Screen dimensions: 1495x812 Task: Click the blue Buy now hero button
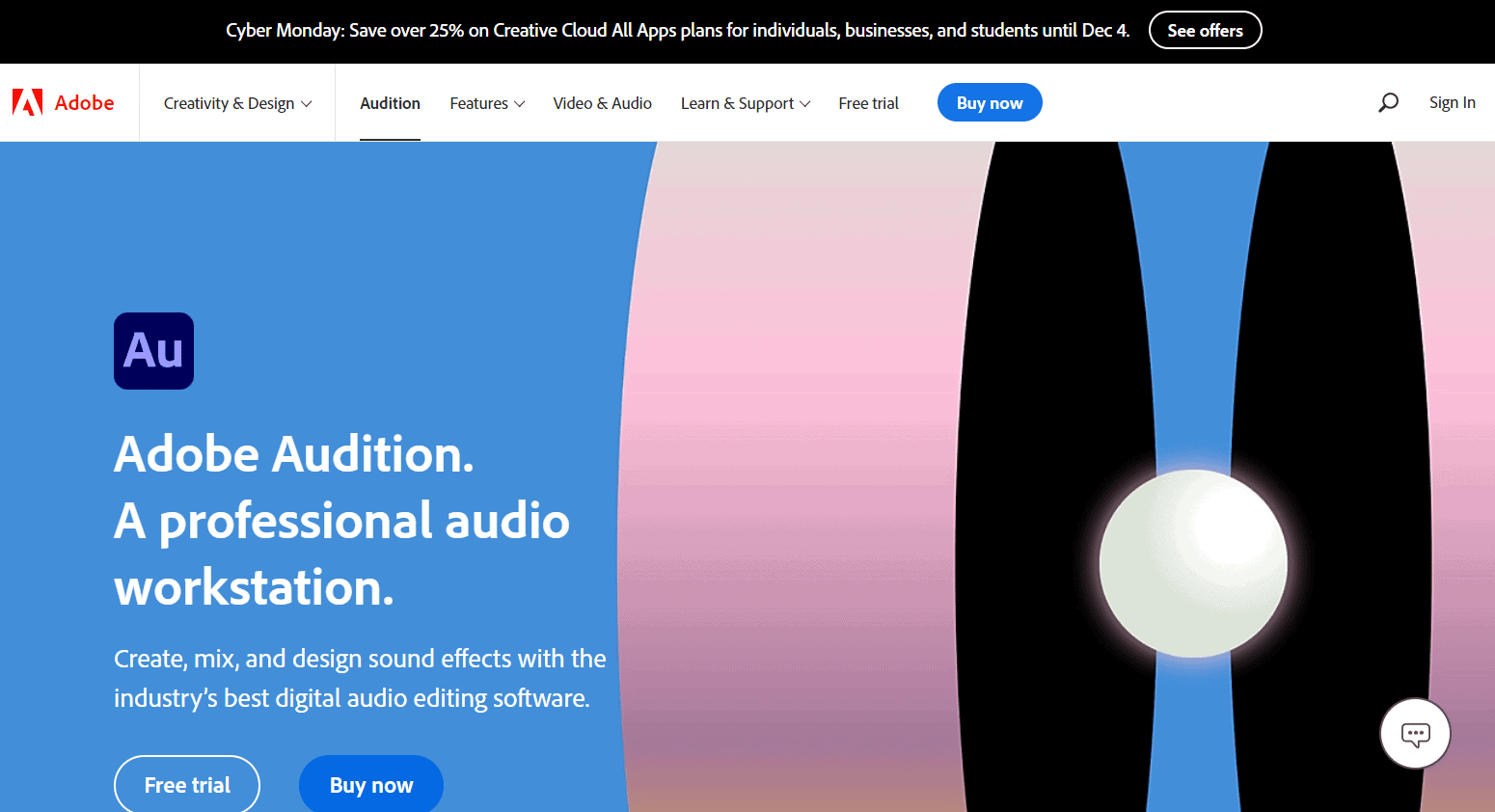(370, 784)
